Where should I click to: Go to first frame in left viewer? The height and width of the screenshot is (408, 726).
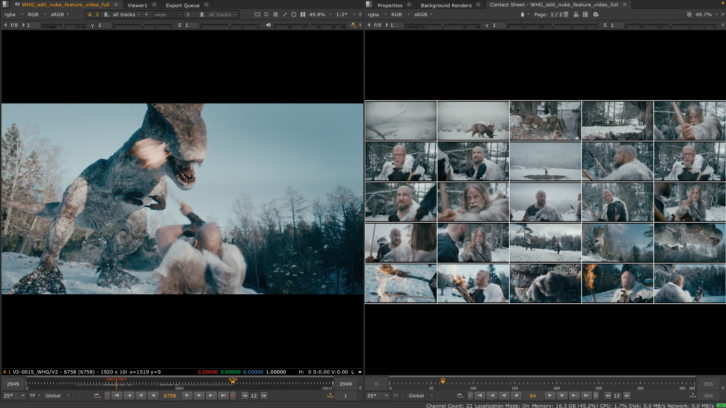(117, 395)
